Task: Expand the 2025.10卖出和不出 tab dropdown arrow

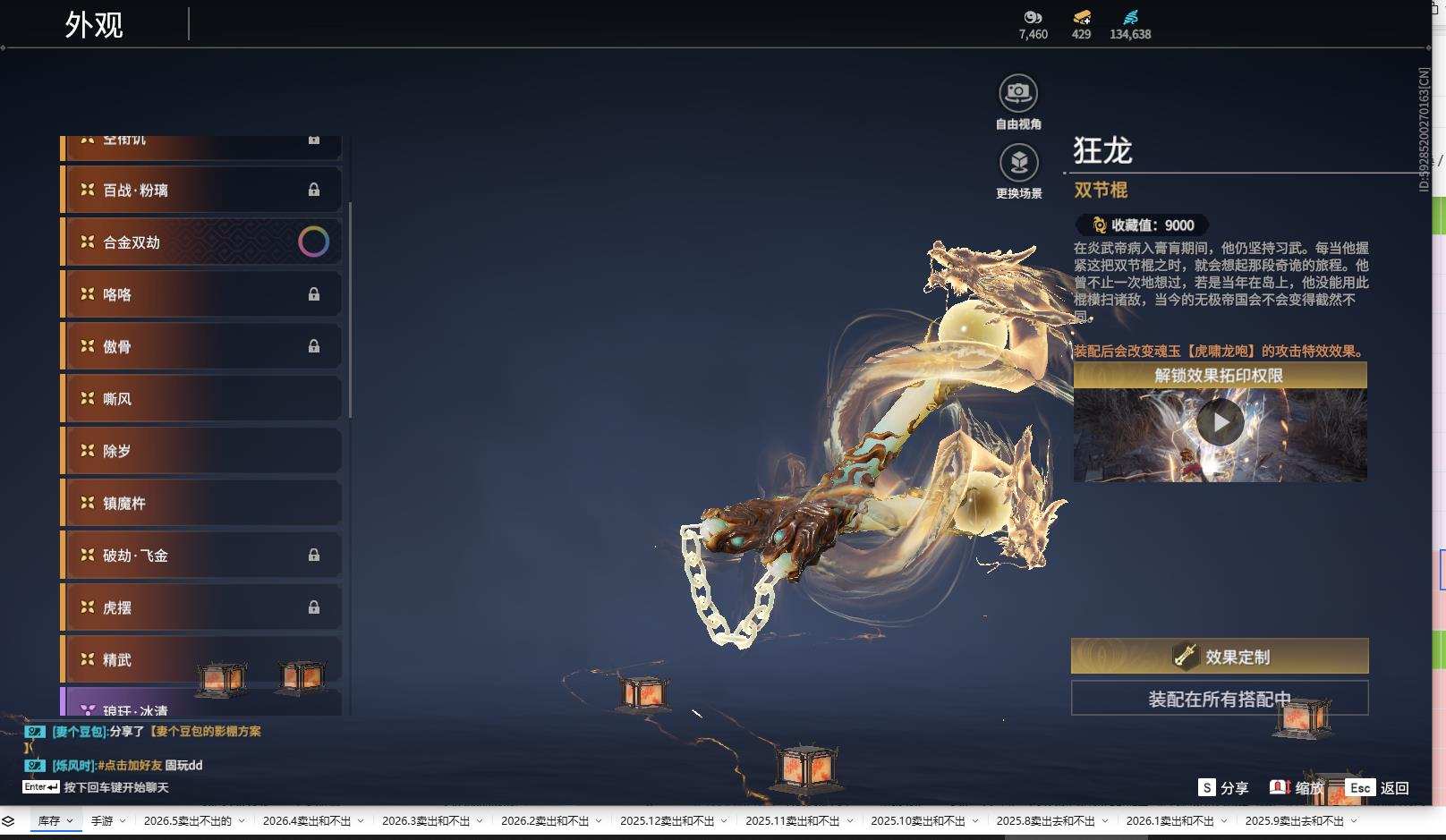Action: point(974,820)
